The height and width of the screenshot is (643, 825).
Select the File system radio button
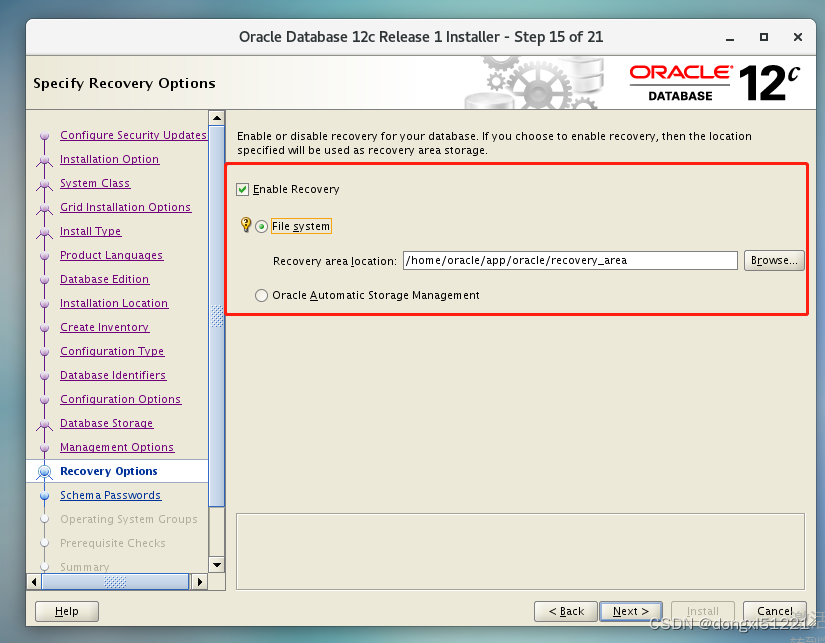261,225
